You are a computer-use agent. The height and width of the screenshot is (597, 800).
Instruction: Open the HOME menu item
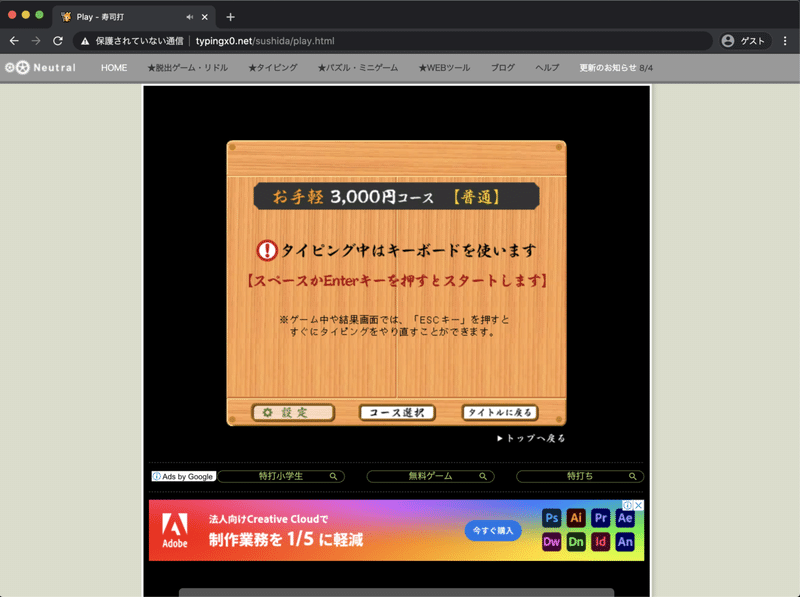coord(114,68)
